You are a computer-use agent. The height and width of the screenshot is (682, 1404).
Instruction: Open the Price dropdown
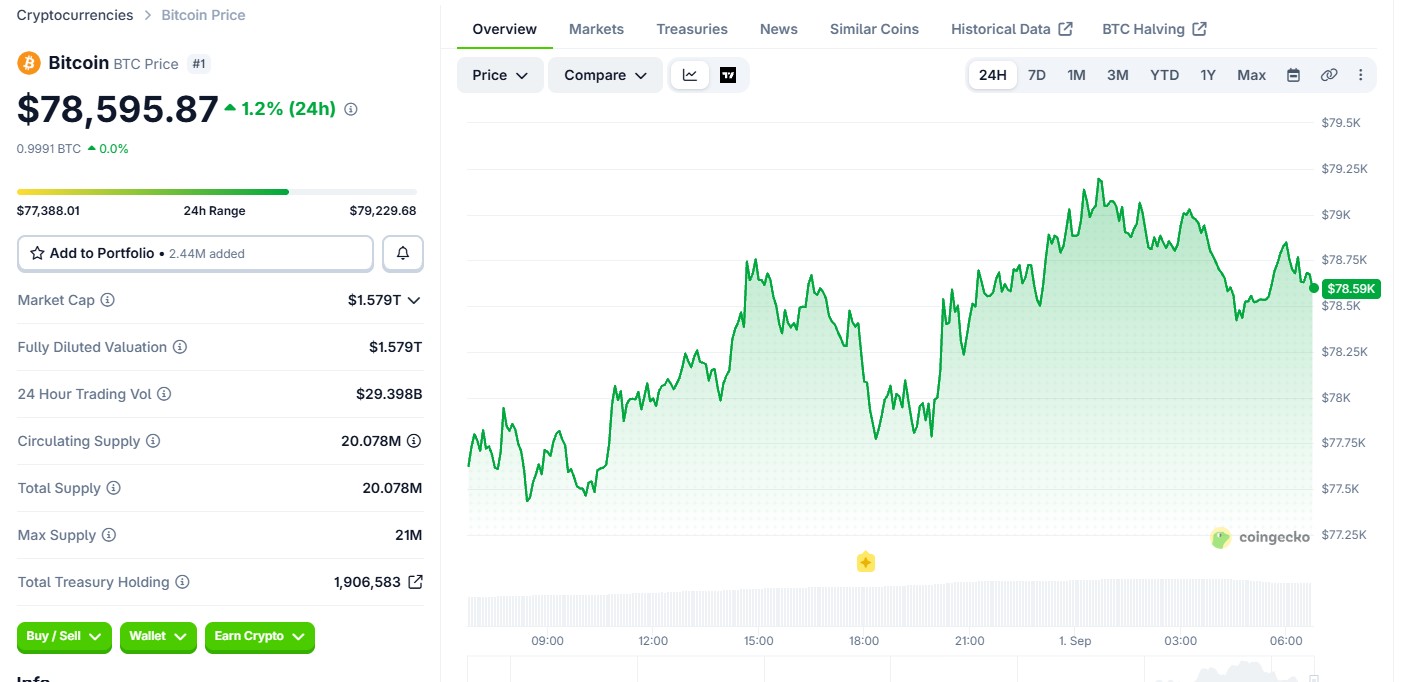[500, 75]
